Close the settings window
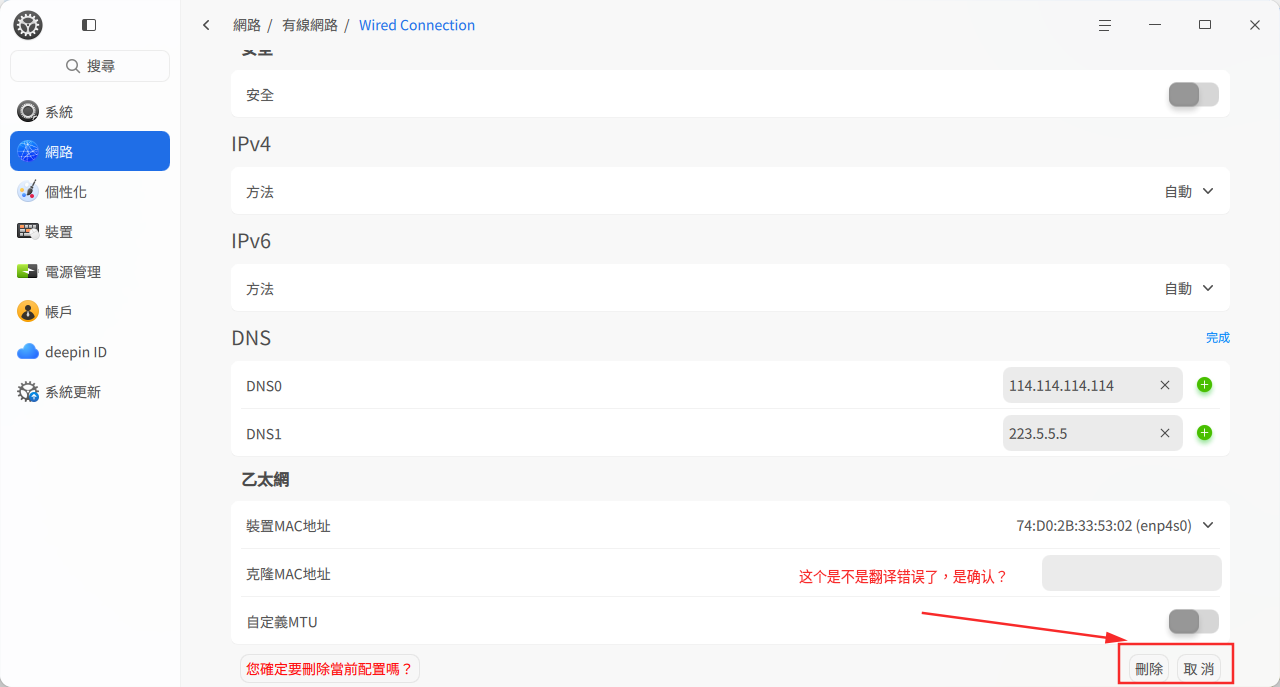The height and width of the screenshot is (687, 1280). click(x=1255, y=25)
